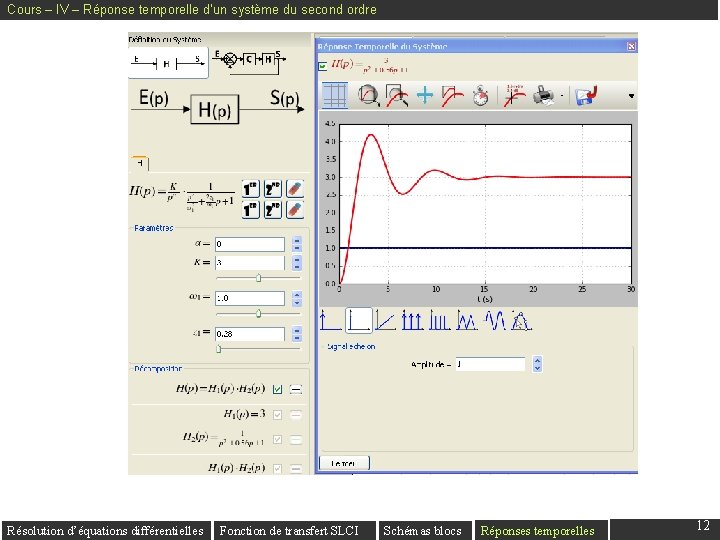This screenshot has width=720, height=540.
Task: Select the custom signal icon with cursor
Action: 521,320
